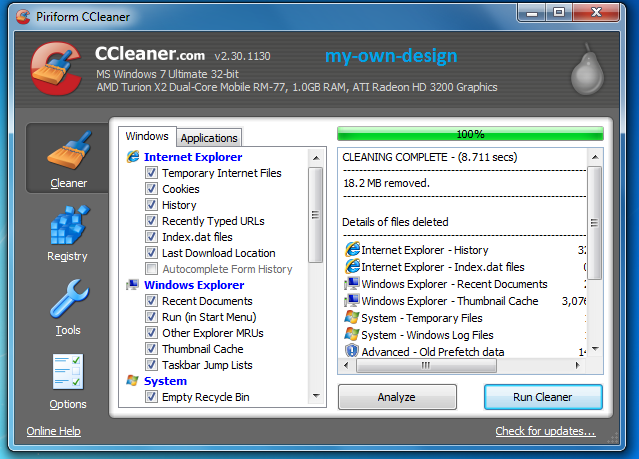
Task: Click computer icon beside Thumbnail Cache result
Action: pyautogui.click(x=352, y=301)
